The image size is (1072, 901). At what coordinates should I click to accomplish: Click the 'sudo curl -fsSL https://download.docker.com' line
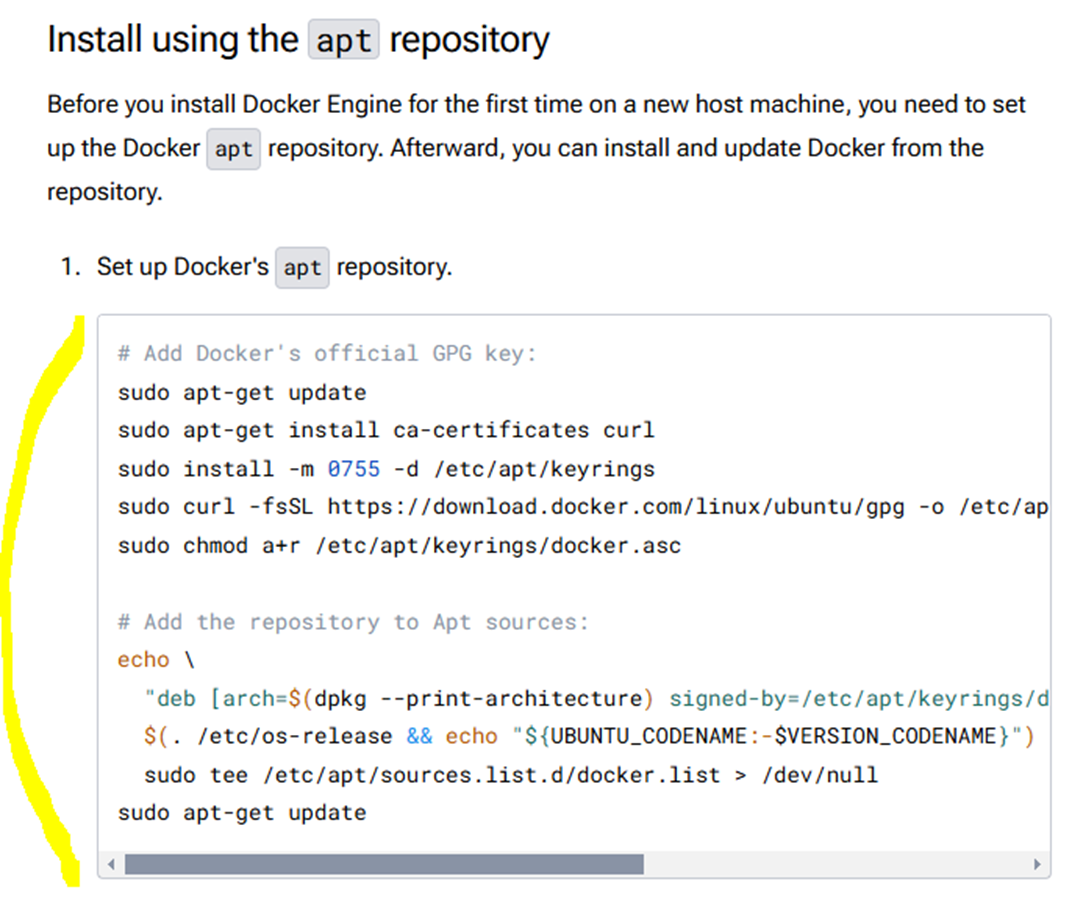coord(582,507)
